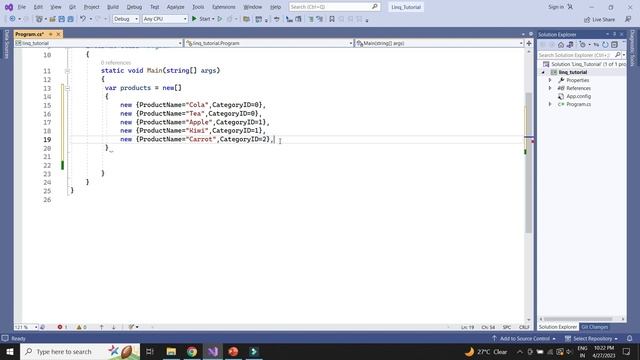Click the Save icon in the toolbar
Image resolution: width=640 pixels, height=360 pixels.
tap(61, 19)
